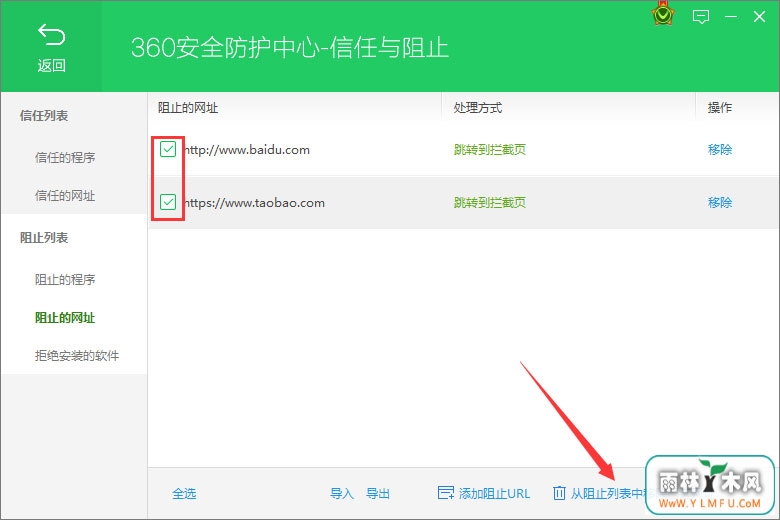Open 阻止的程序 in sidebar
This screenshot has width=780, height=520.
tap(65, 280)
